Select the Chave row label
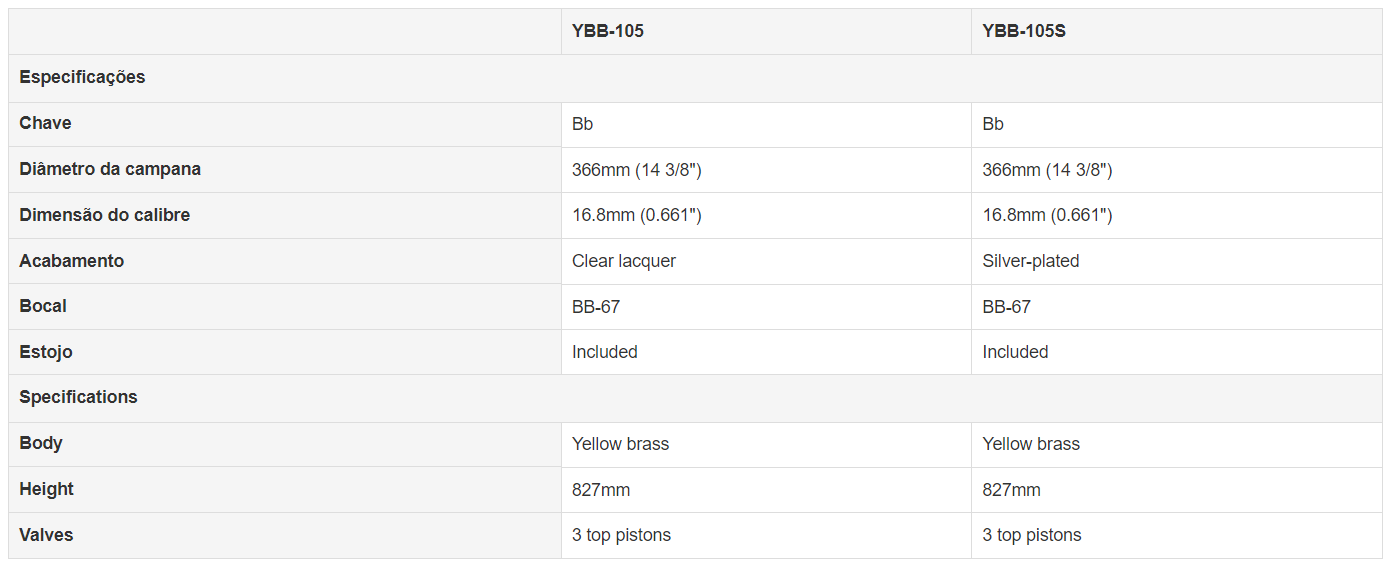Viewport: 1398px width, 568px height. (45, 123)
